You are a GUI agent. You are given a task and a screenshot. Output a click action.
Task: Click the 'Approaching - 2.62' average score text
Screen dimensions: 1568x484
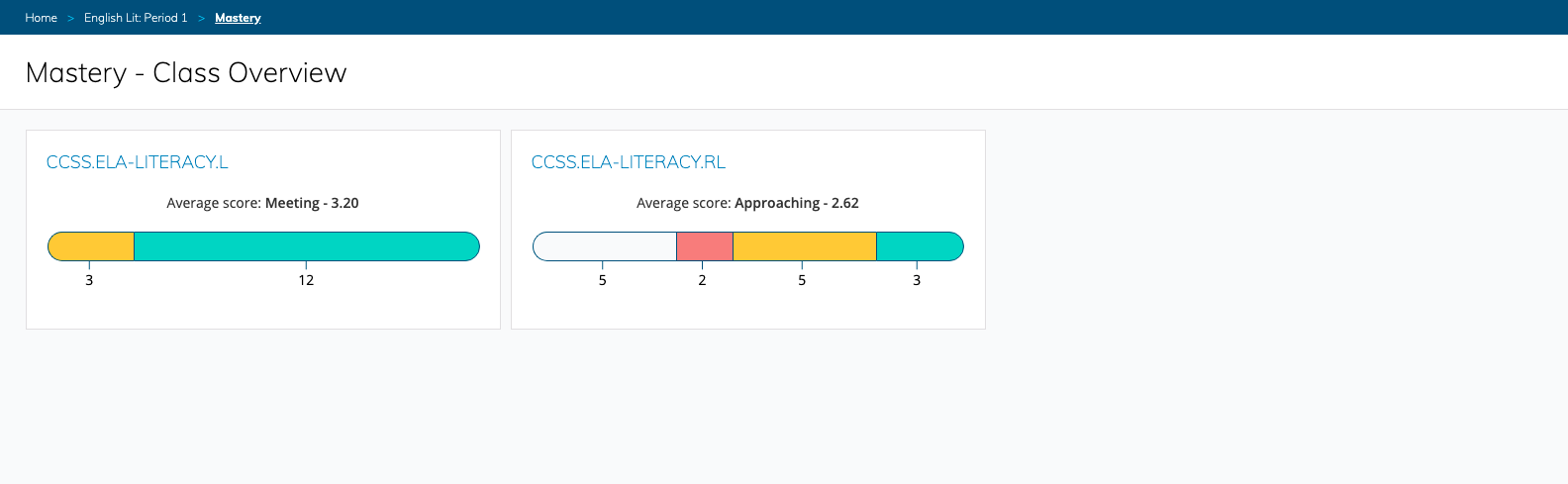pos(796,203)
